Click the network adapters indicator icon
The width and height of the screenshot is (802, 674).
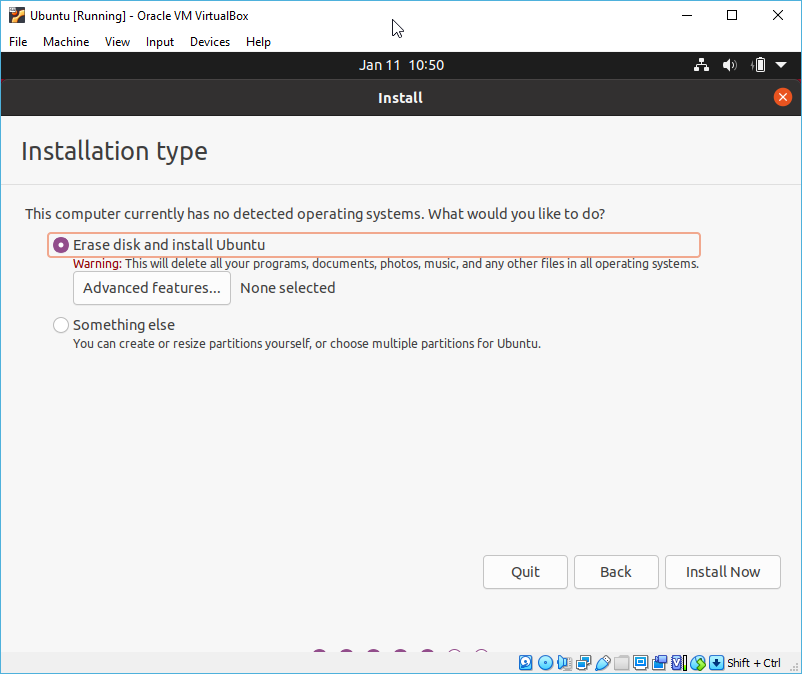pos(584,663)
